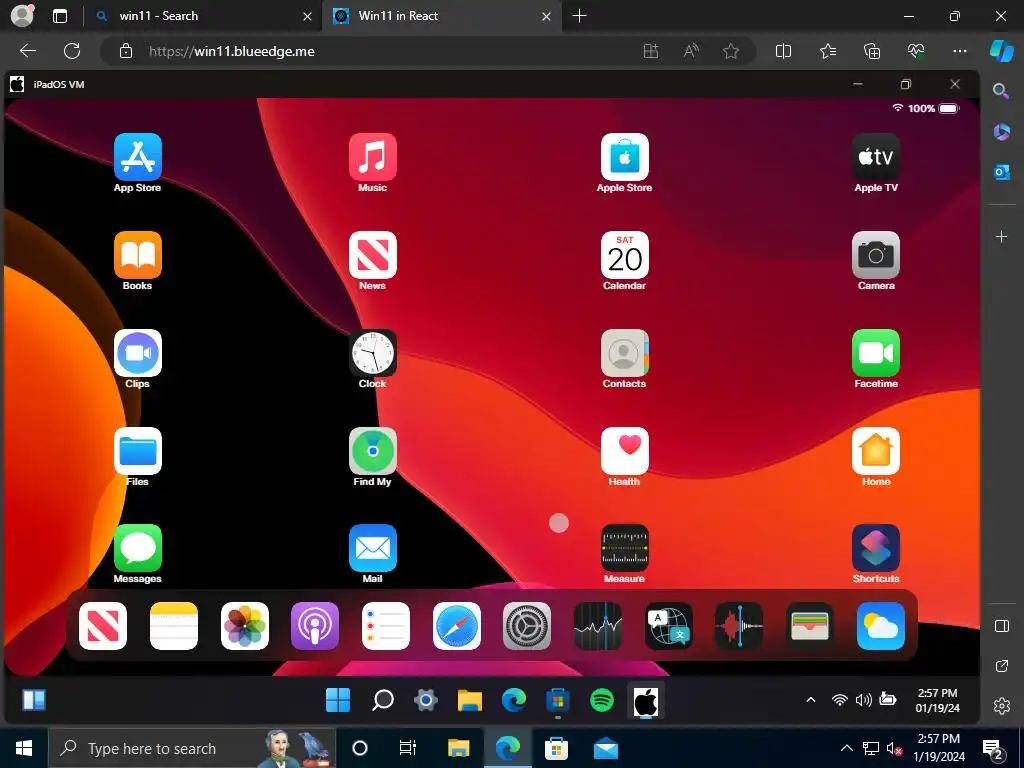Open the Windows 10 Start menu
Image resolution: width=1024 pixels, height=768 pixels.
[24, 748]
